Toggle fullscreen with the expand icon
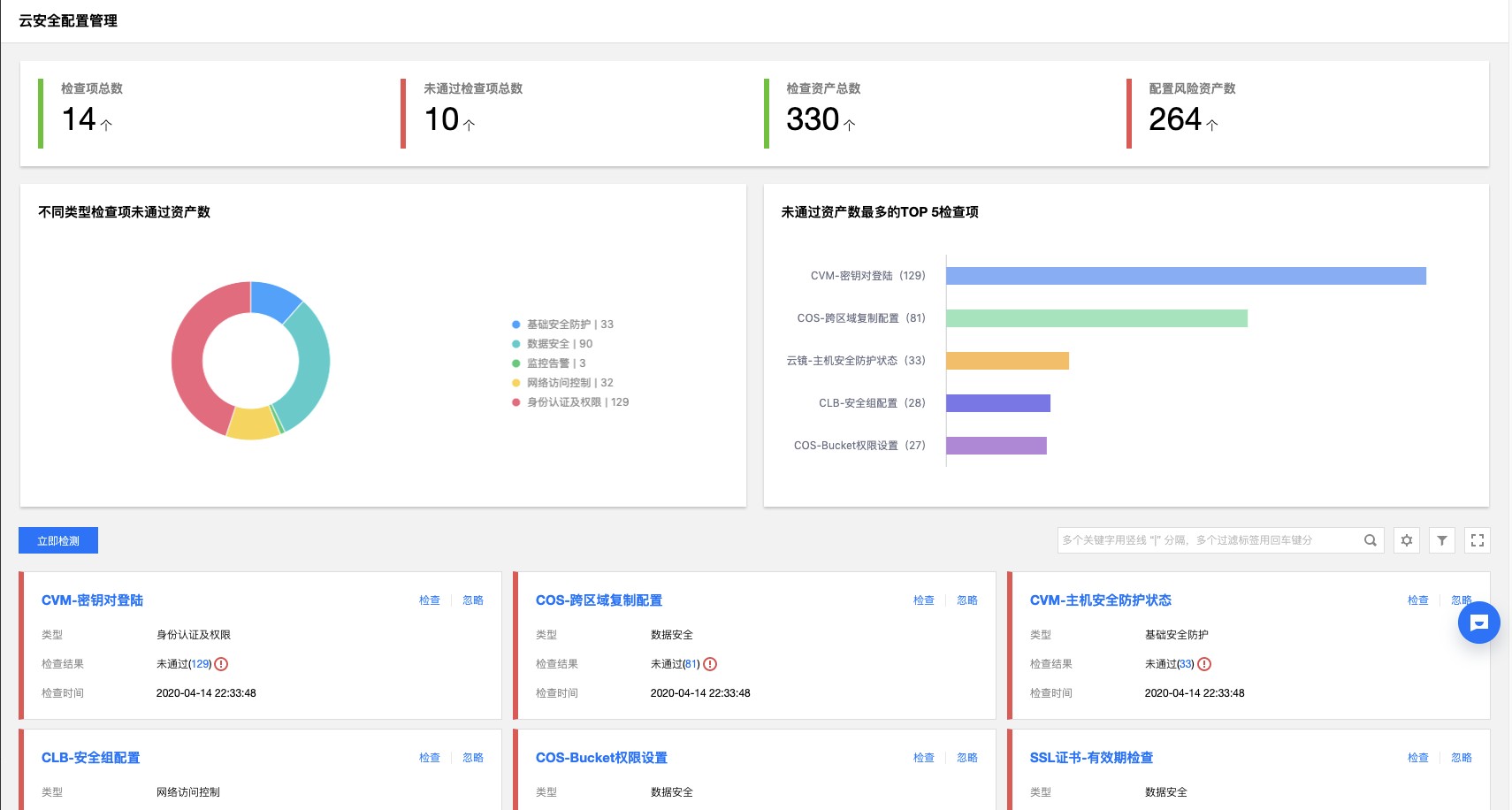Viewport: 1512px width, 810px height. pos(1477,540)
